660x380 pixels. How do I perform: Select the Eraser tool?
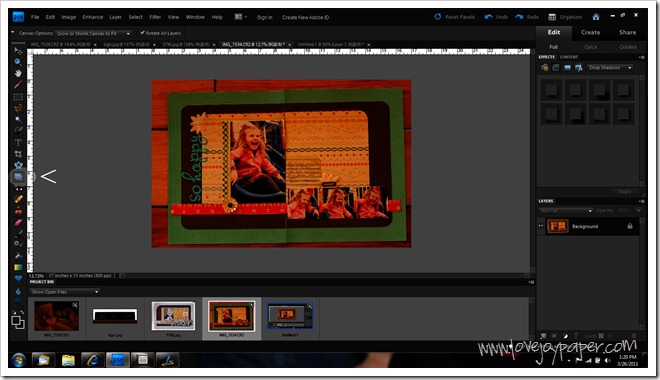(18, 222)
